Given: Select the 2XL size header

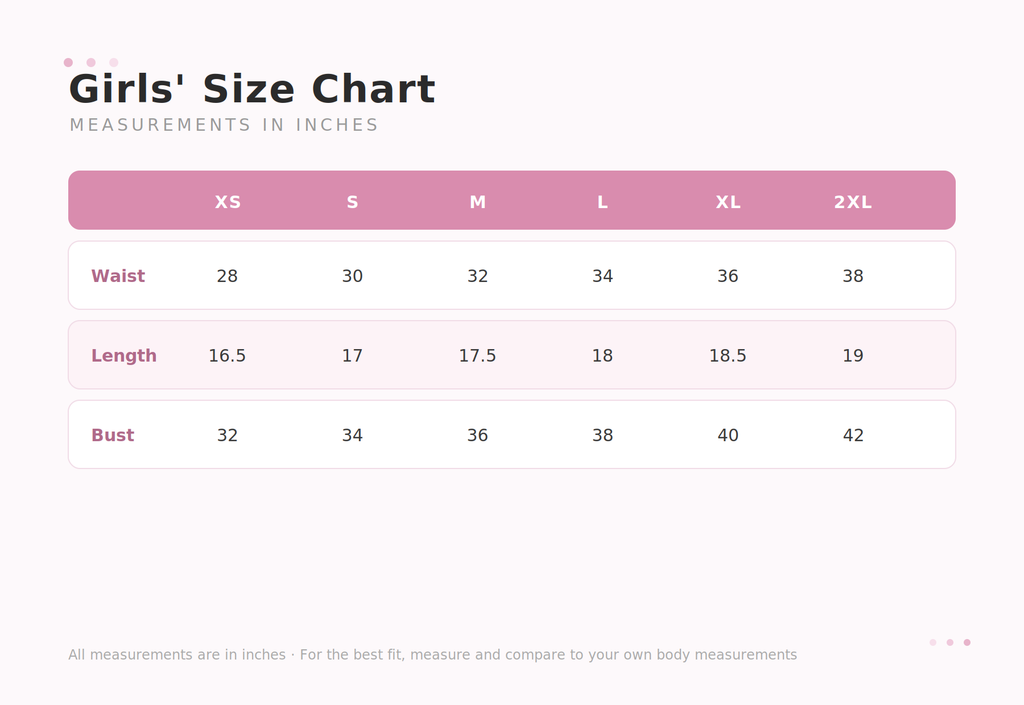Looking at the screenshot, I should coord(853,202).
